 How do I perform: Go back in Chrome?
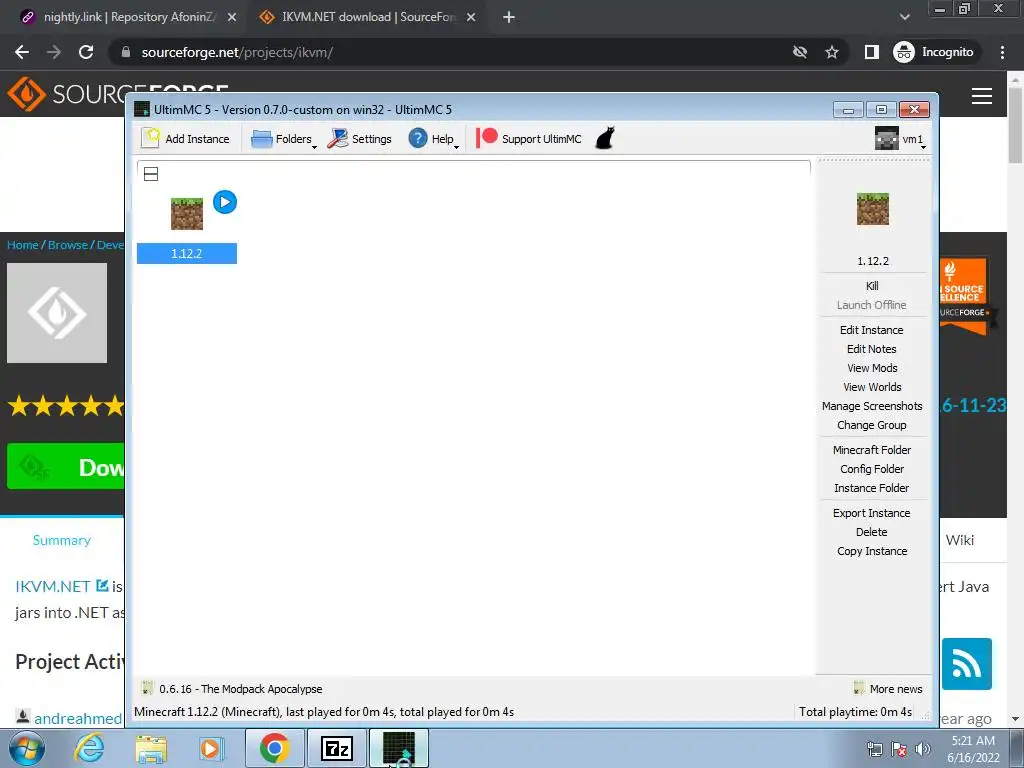pos(22,52)
